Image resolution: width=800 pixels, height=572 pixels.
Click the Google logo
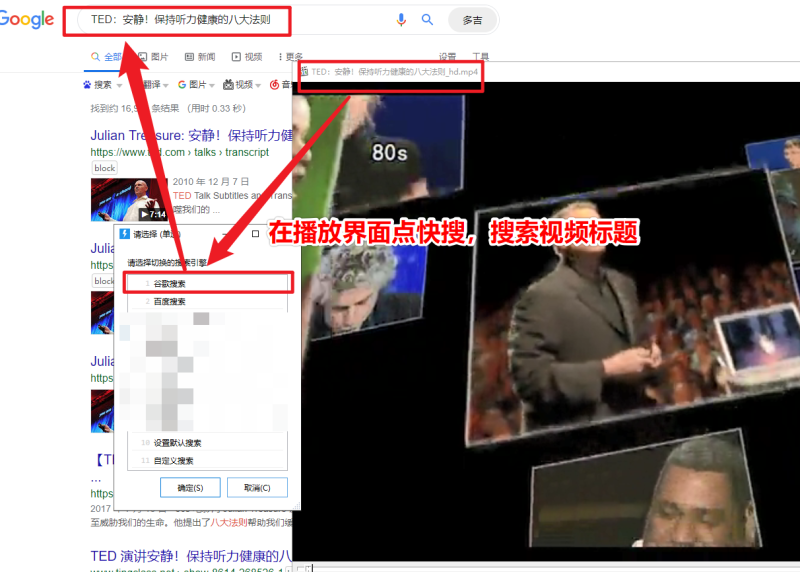click(x=27, y=19)
